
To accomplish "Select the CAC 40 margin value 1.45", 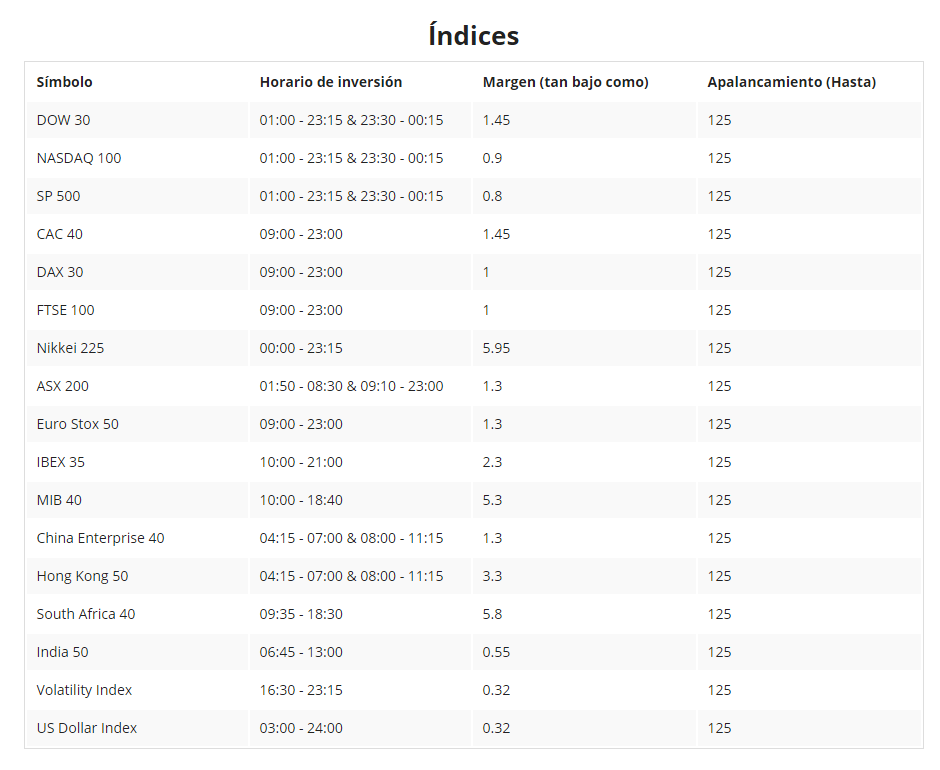I will pos(496,234).
